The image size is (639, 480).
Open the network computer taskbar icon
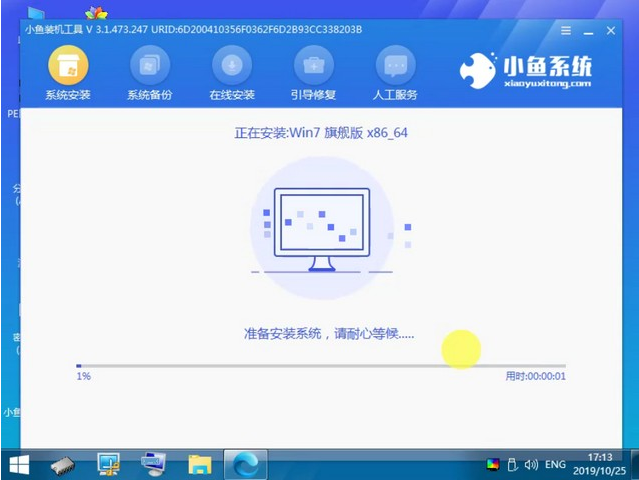click(x=153, y=463)
